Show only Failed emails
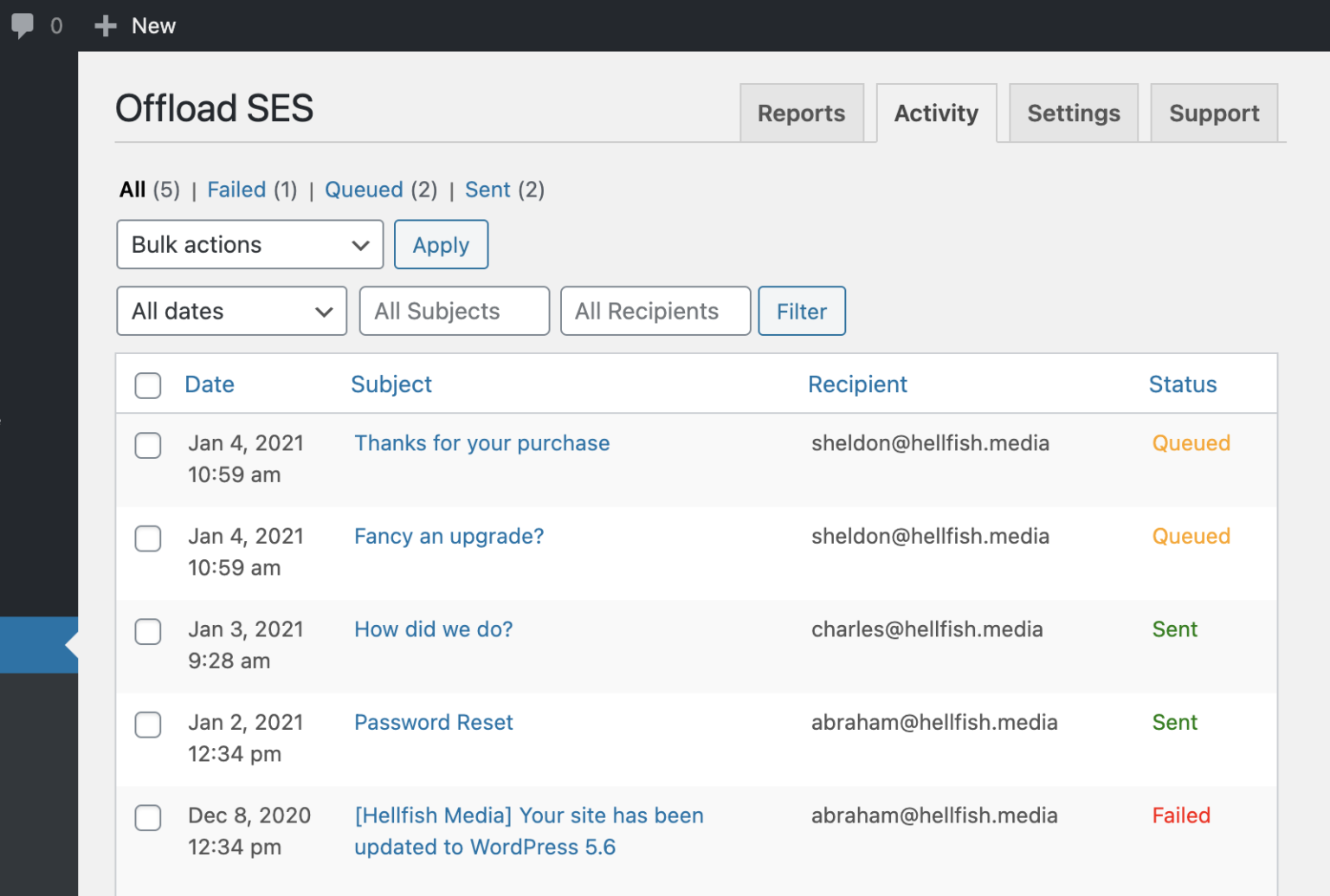Image resolution: width=1330 pixels, height=896 pixels. click(236, 190)
